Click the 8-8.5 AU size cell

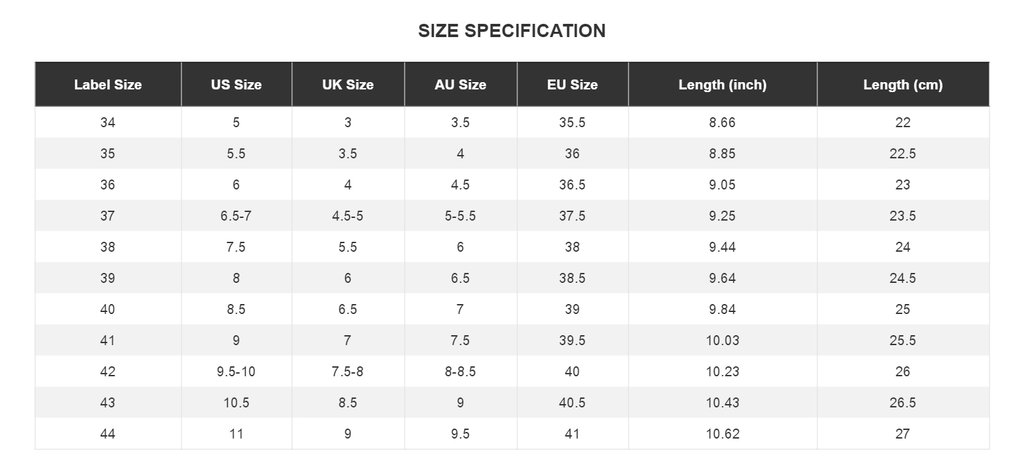[460, 372]
